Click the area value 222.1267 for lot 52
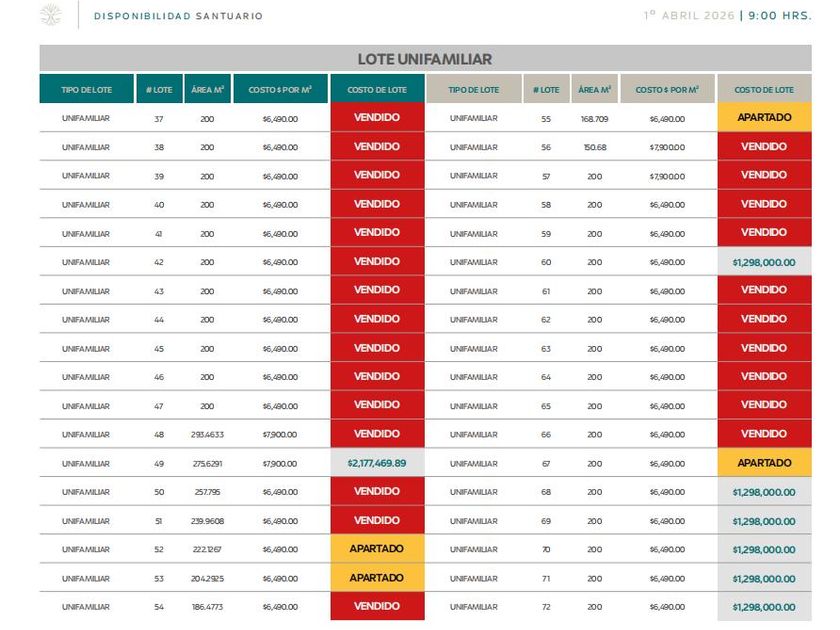This screenshot has width=840, height=630. 207,550
